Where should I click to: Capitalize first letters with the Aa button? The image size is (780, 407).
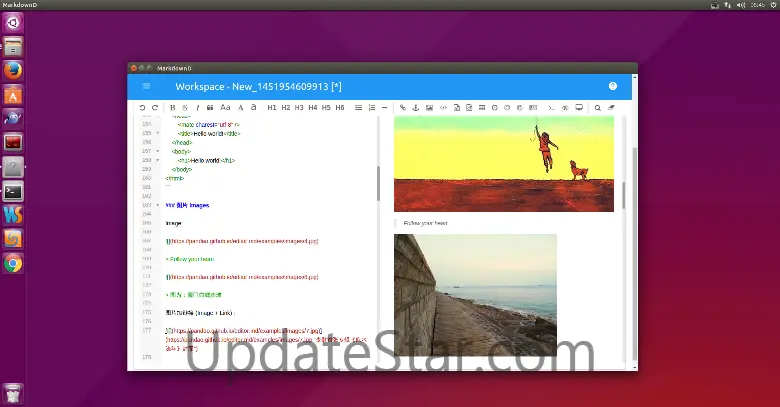(x=225, y=107)
